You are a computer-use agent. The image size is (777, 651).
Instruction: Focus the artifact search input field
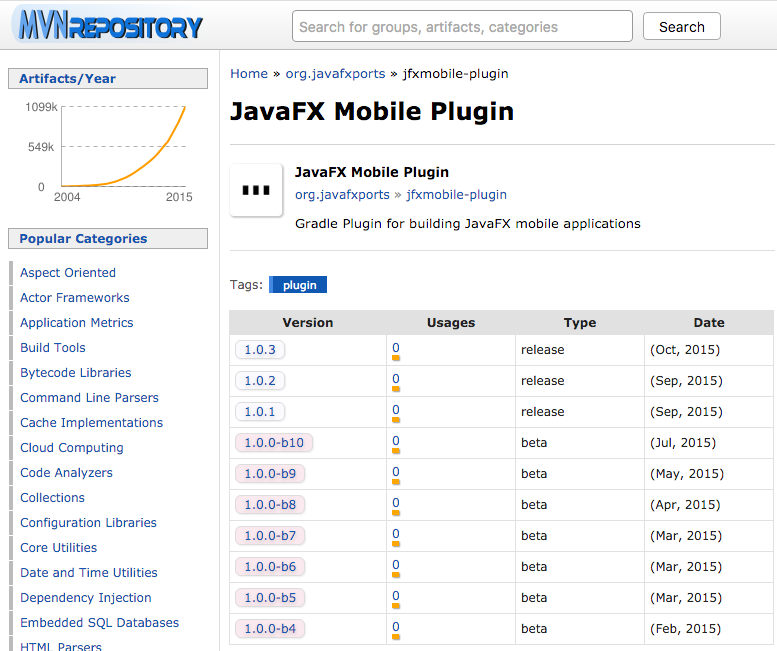point(462,27)
